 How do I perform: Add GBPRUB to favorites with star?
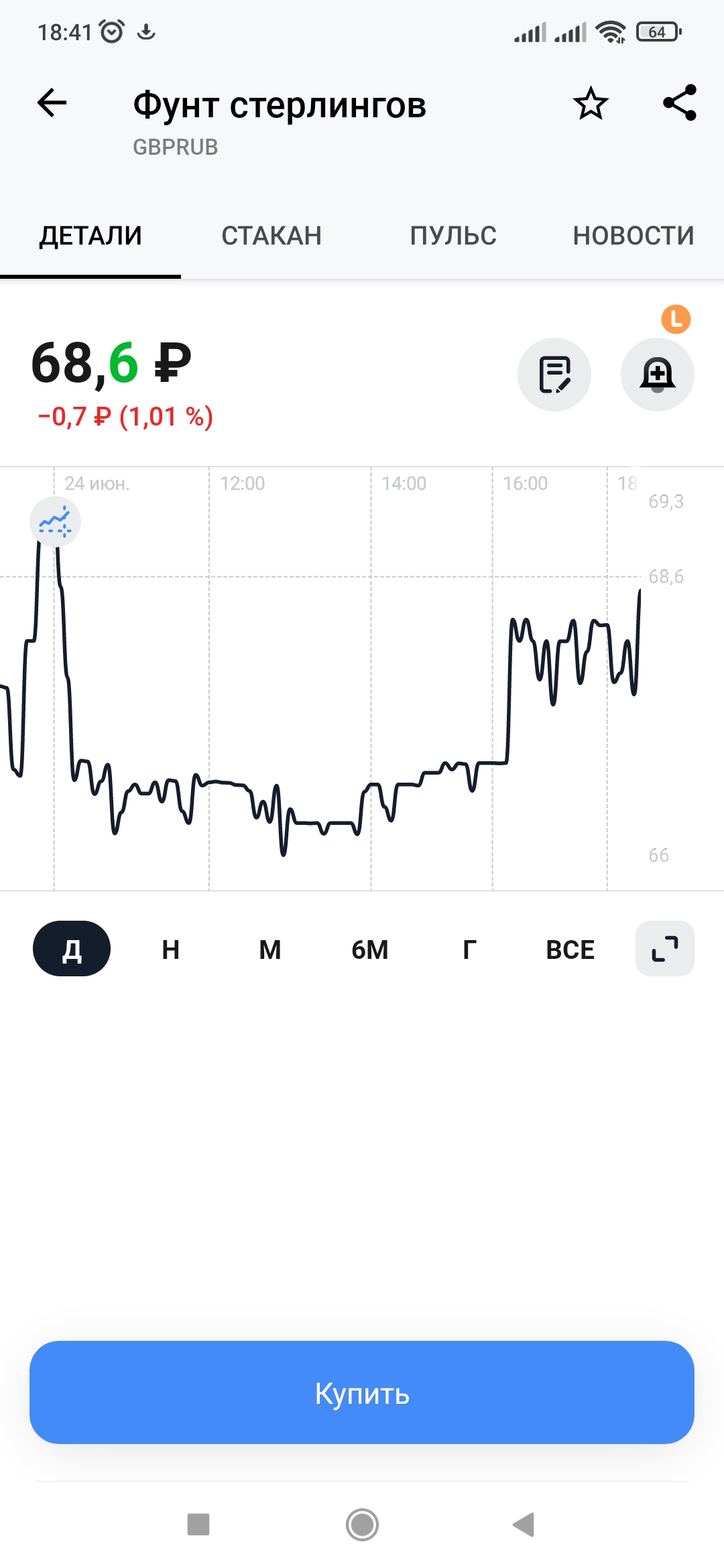pos(591,104)
